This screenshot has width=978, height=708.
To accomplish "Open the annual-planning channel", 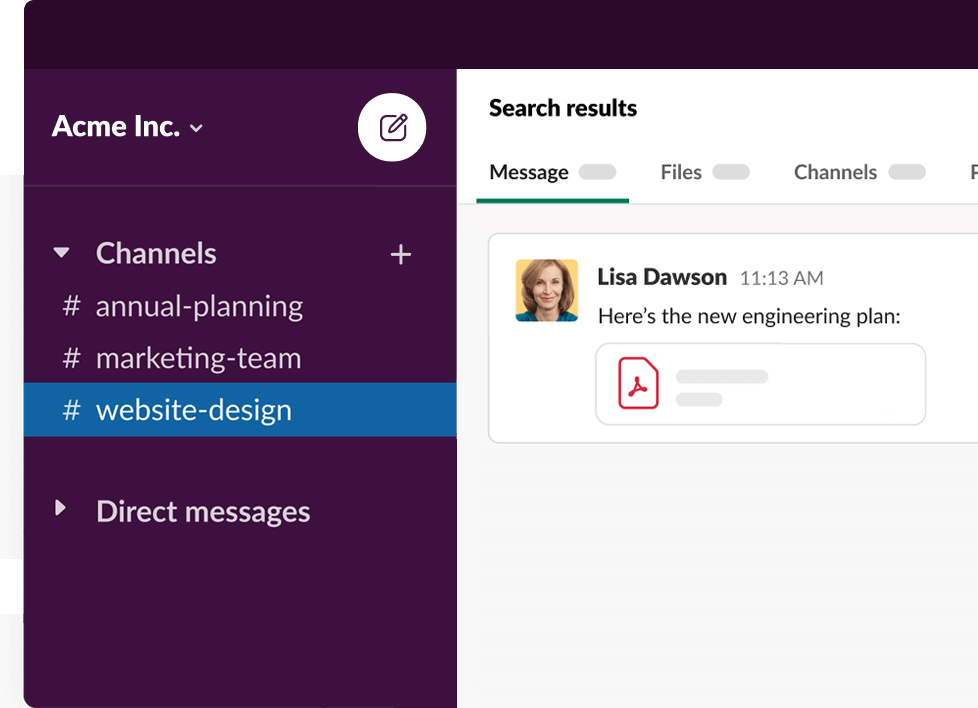I will point(199,306).
